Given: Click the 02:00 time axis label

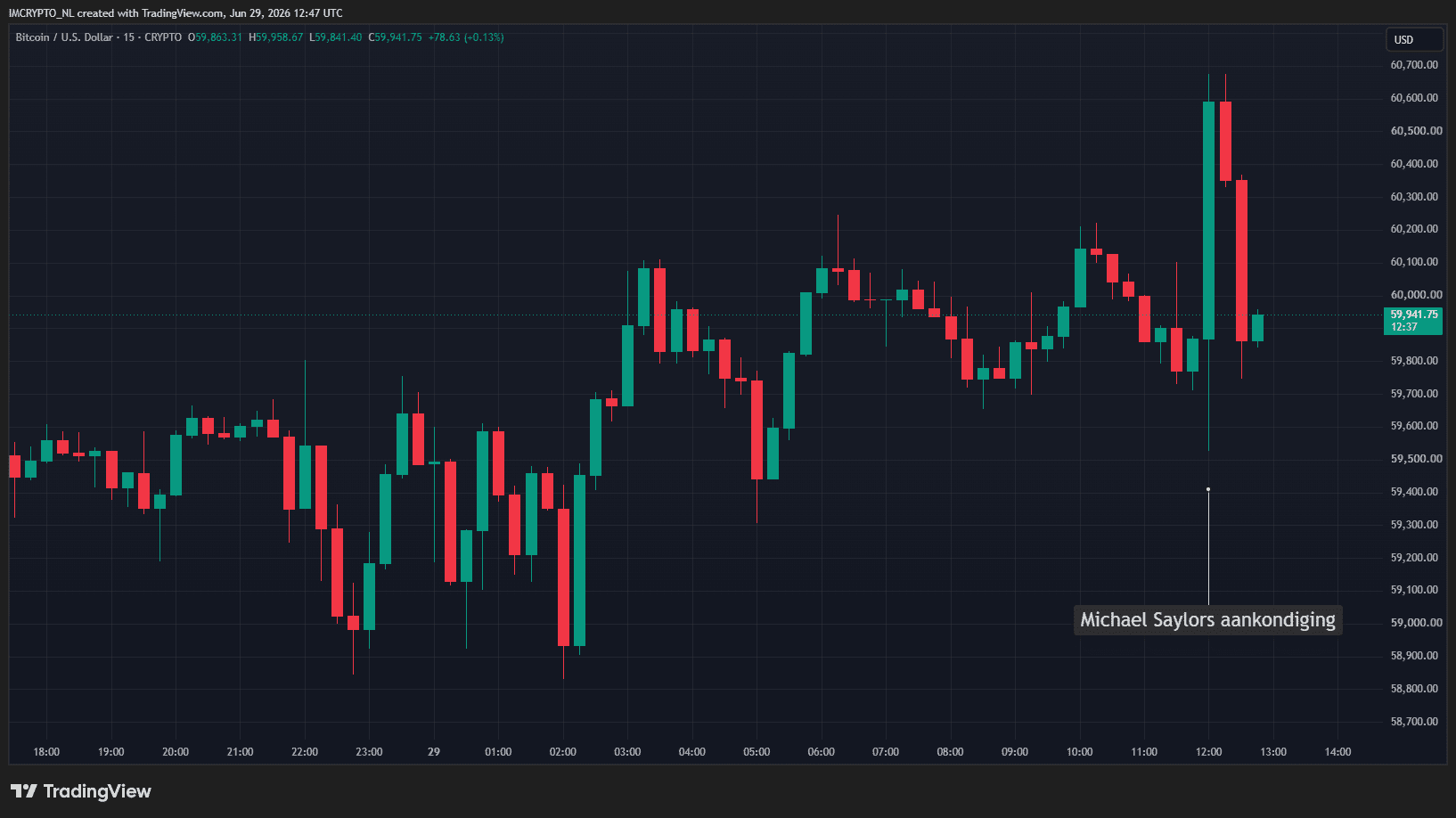Looking at the screenshot, I should pos(563,752).
